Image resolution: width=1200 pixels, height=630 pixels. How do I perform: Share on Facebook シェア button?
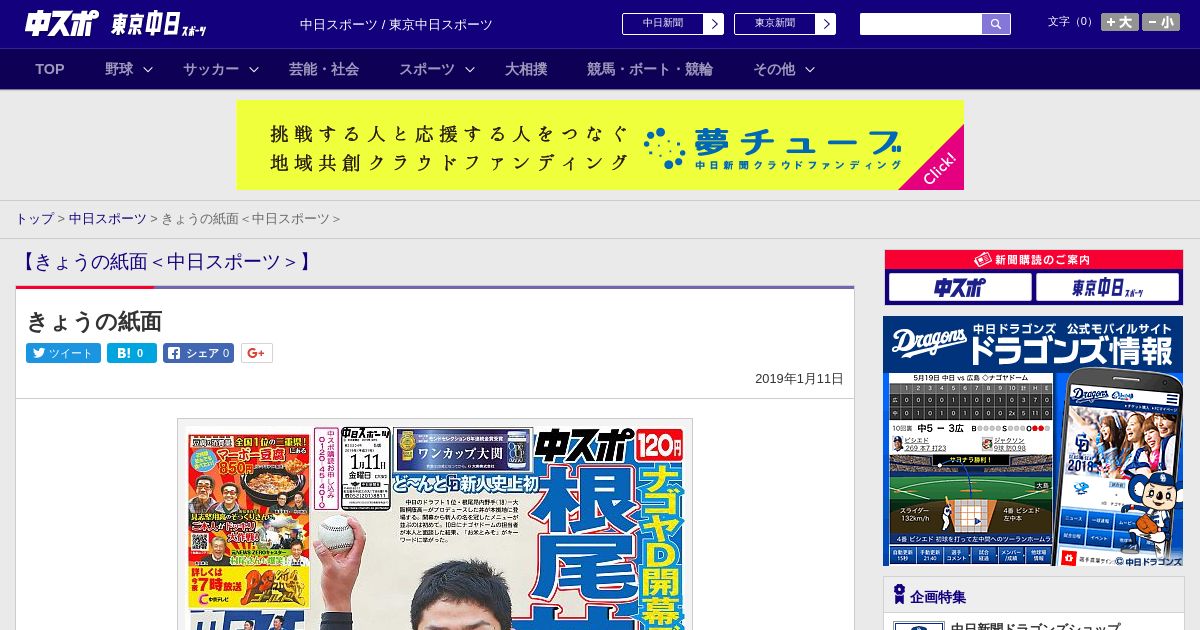coord(198,353)
